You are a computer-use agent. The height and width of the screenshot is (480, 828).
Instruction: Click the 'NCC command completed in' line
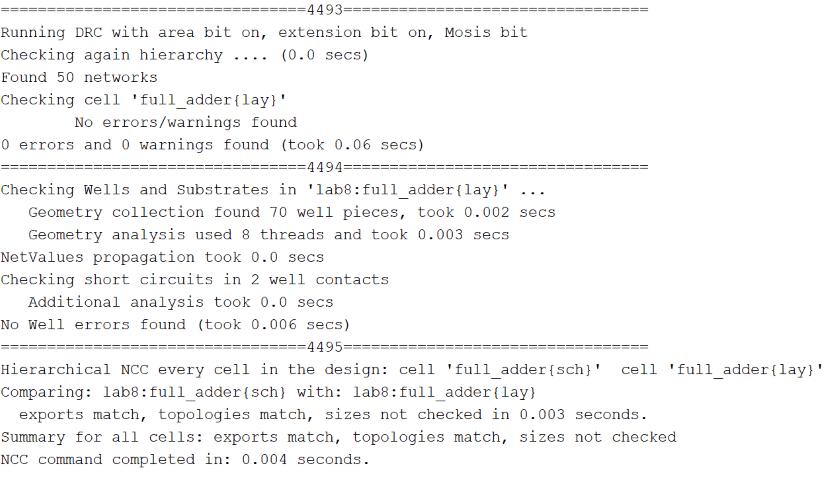pos(185,459)
